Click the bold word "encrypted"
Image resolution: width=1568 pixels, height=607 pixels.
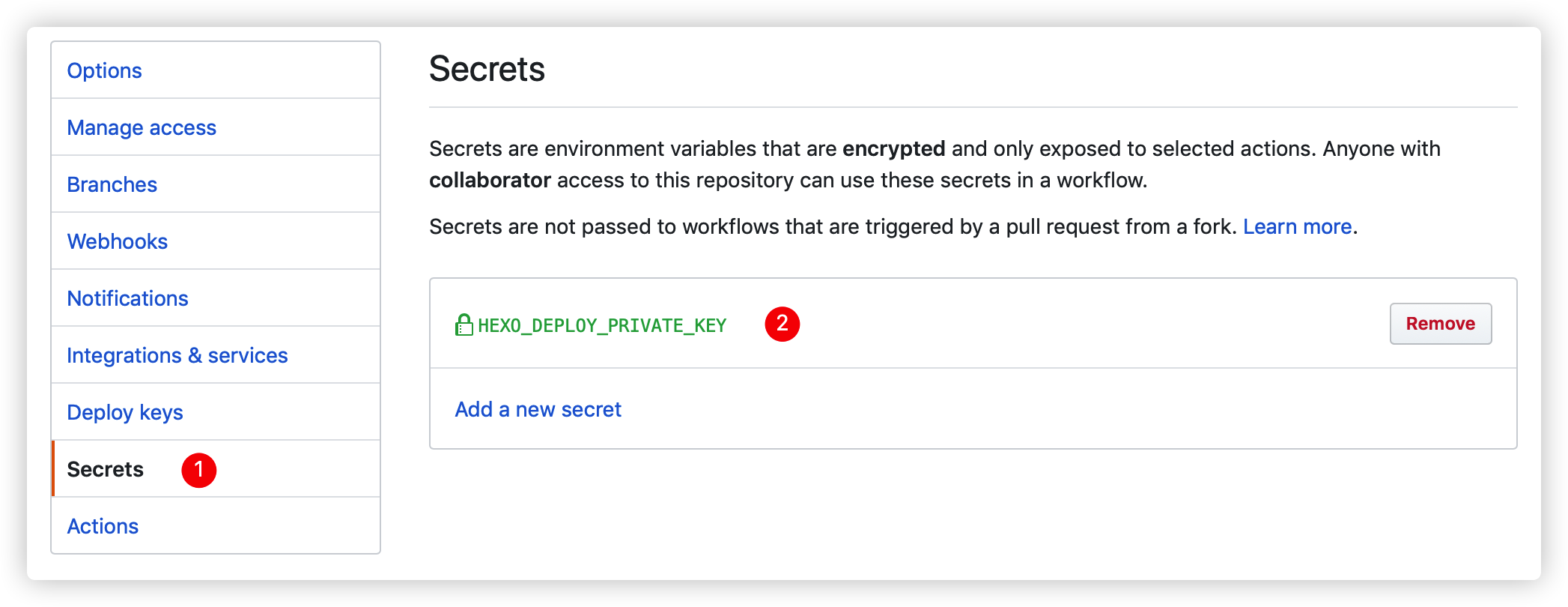[893, 148]
